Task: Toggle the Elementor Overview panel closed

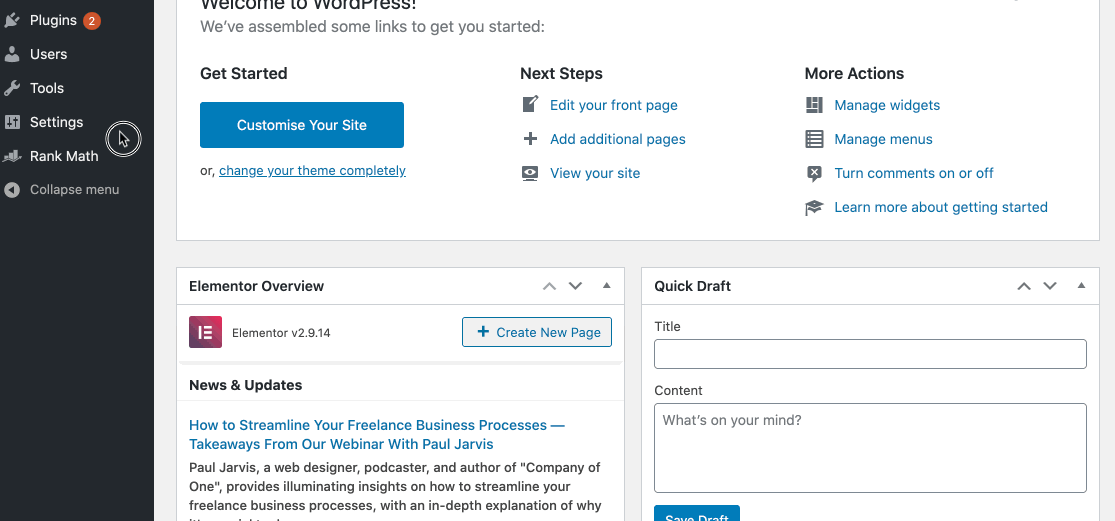Action: [606, 286]
